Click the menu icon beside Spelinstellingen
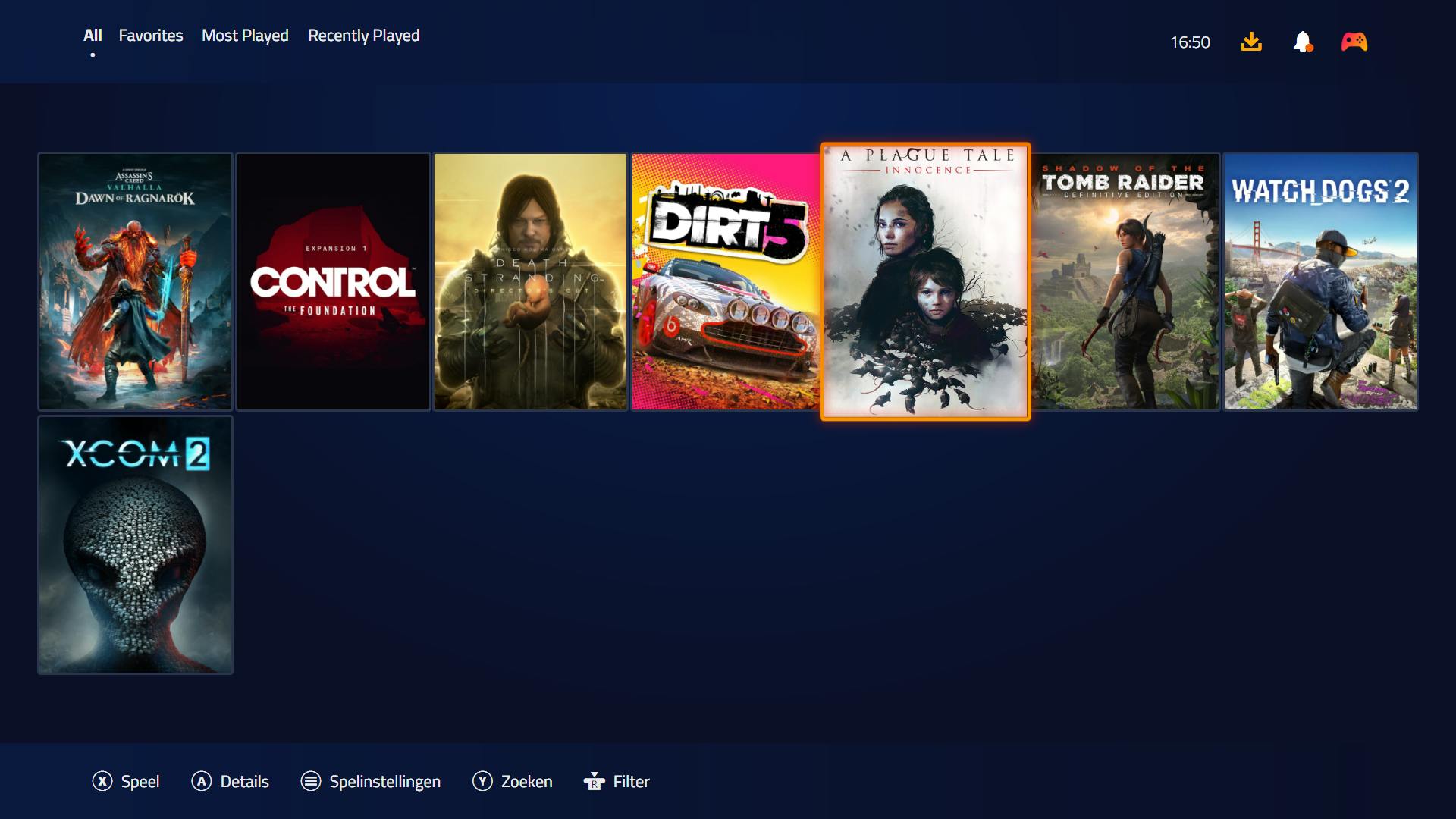Image resolution: width=1456 pixels, height=819 pixels. click(311, 781)
